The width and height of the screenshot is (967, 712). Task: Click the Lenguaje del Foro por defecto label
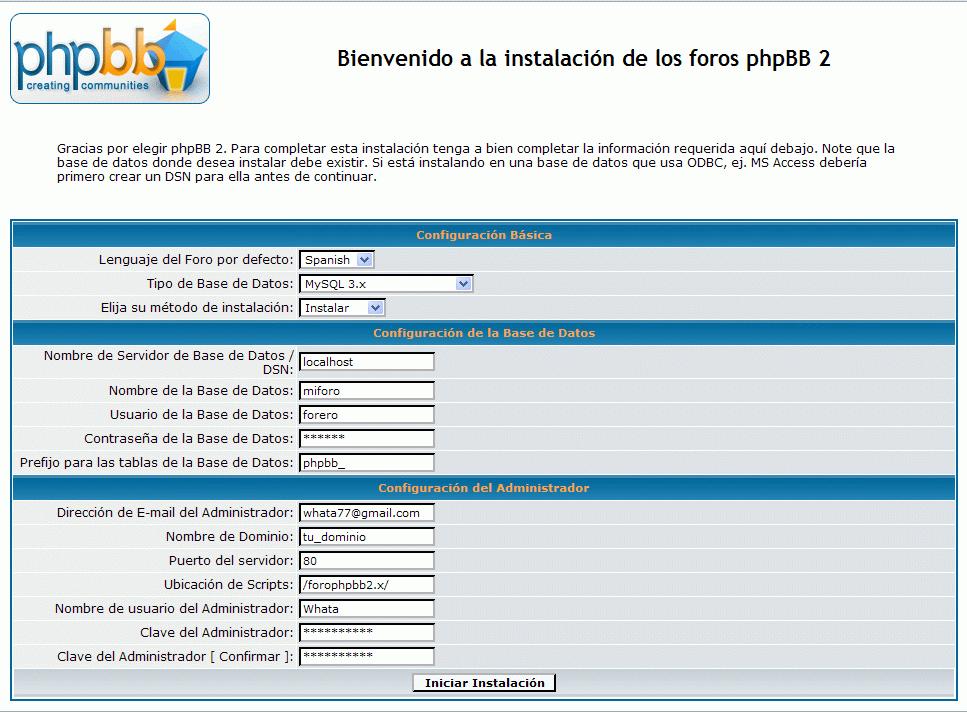pos(196,260)
